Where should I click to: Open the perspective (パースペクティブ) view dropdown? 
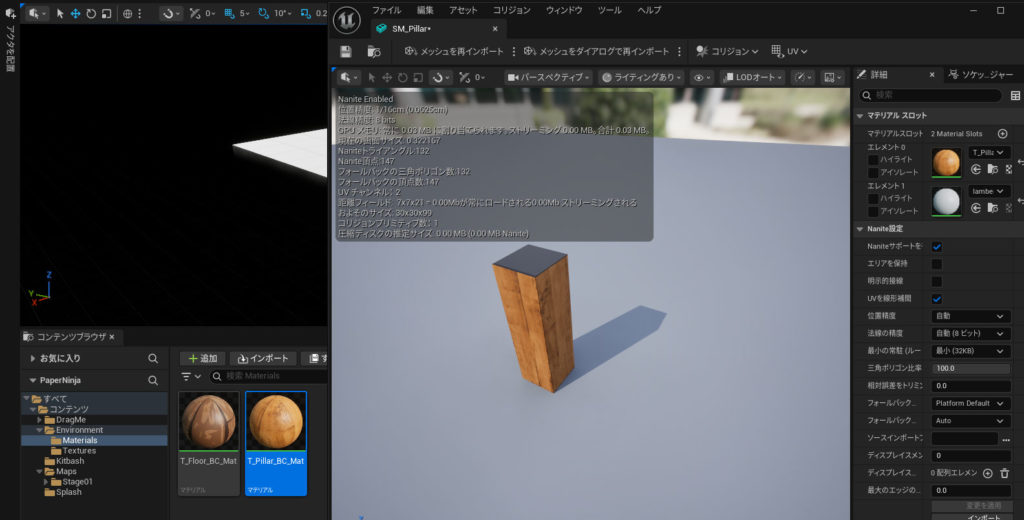(548, 77)
